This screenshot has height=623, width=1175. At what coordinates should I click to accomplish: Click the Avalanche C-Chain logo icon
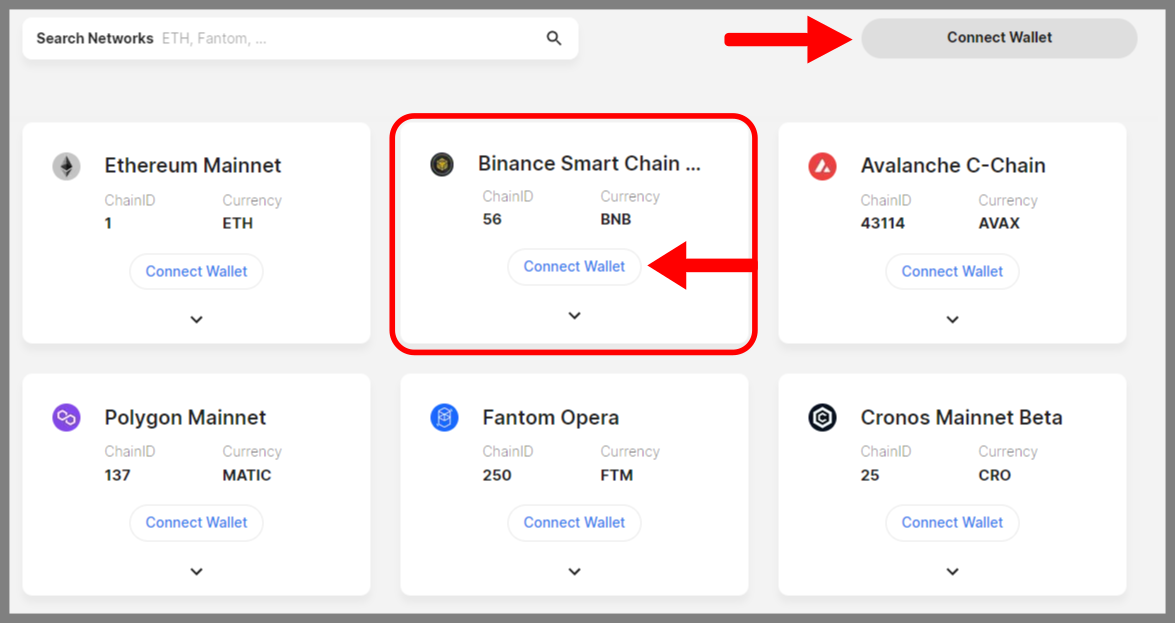(x=822, y=166)
